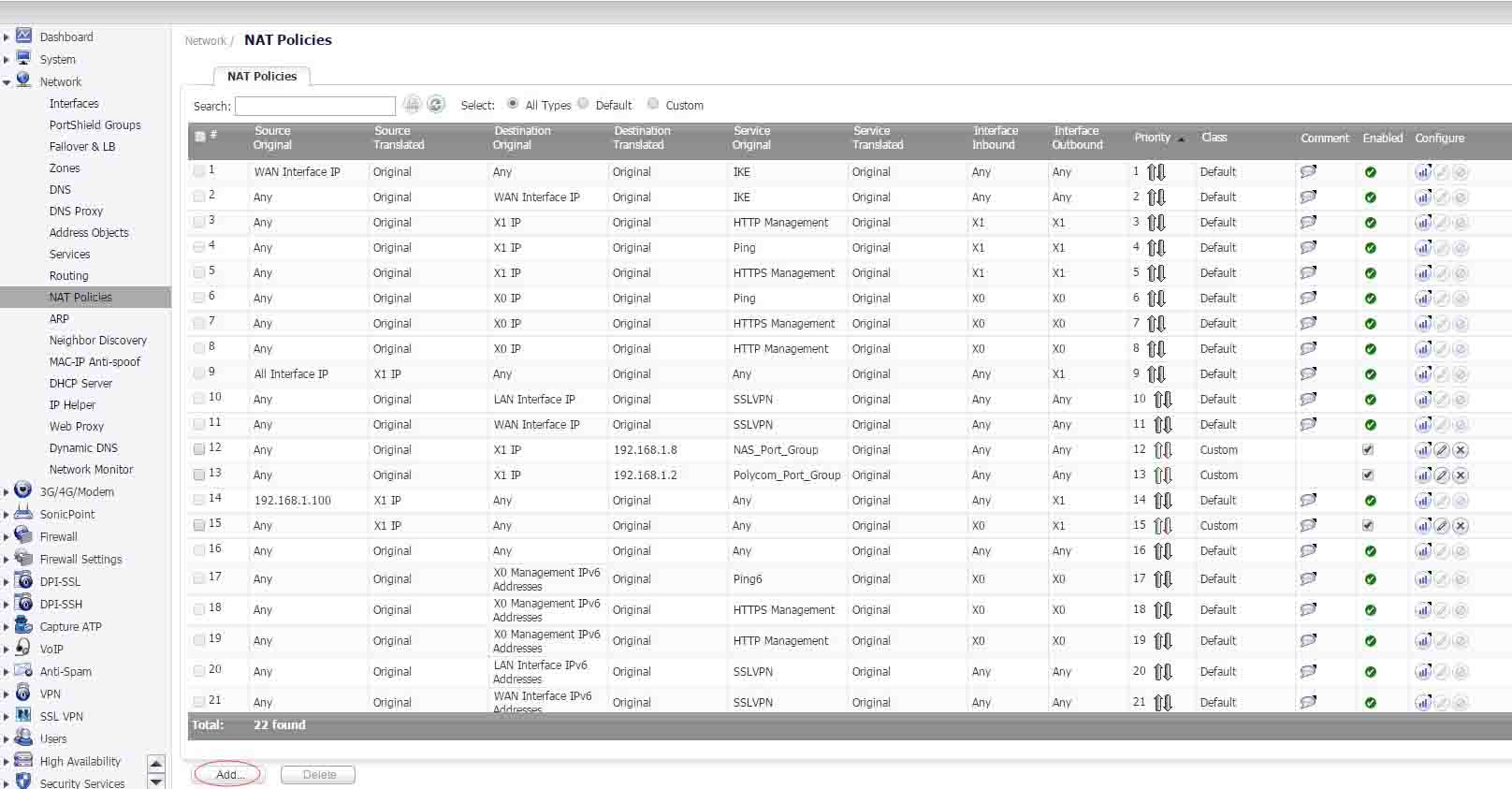Click priority arrows for policy 12
The width and height of the screenshot is (1512, 789).
(1163, 450)
